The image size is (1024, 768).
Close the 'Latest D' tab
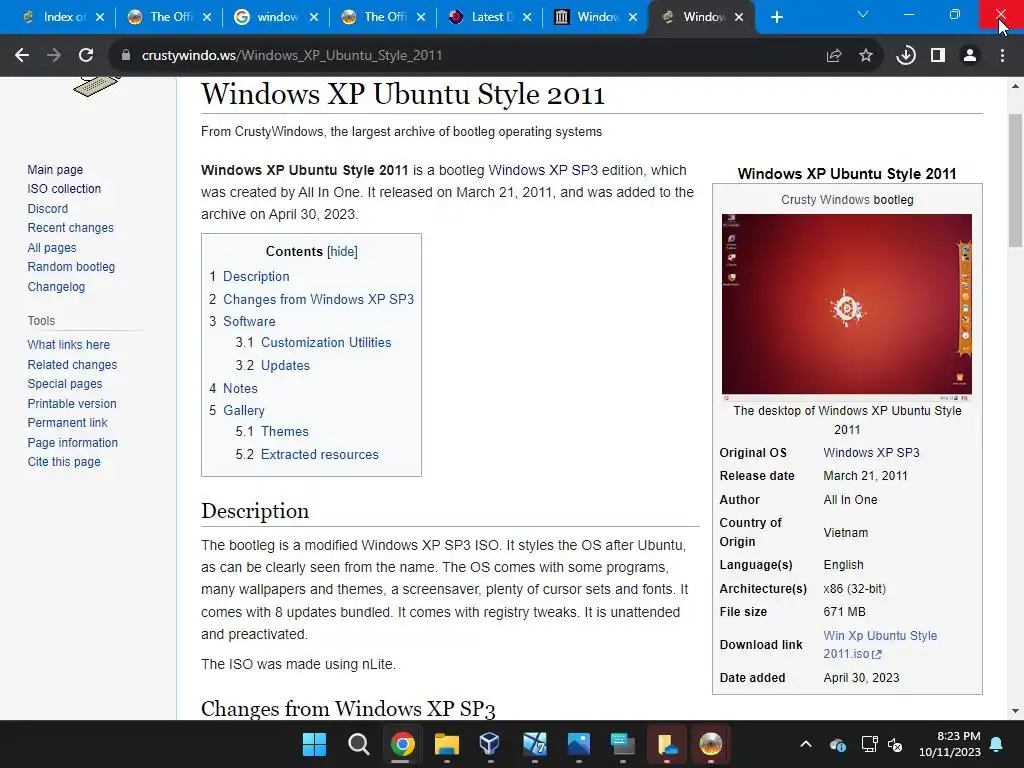(527, 17)
